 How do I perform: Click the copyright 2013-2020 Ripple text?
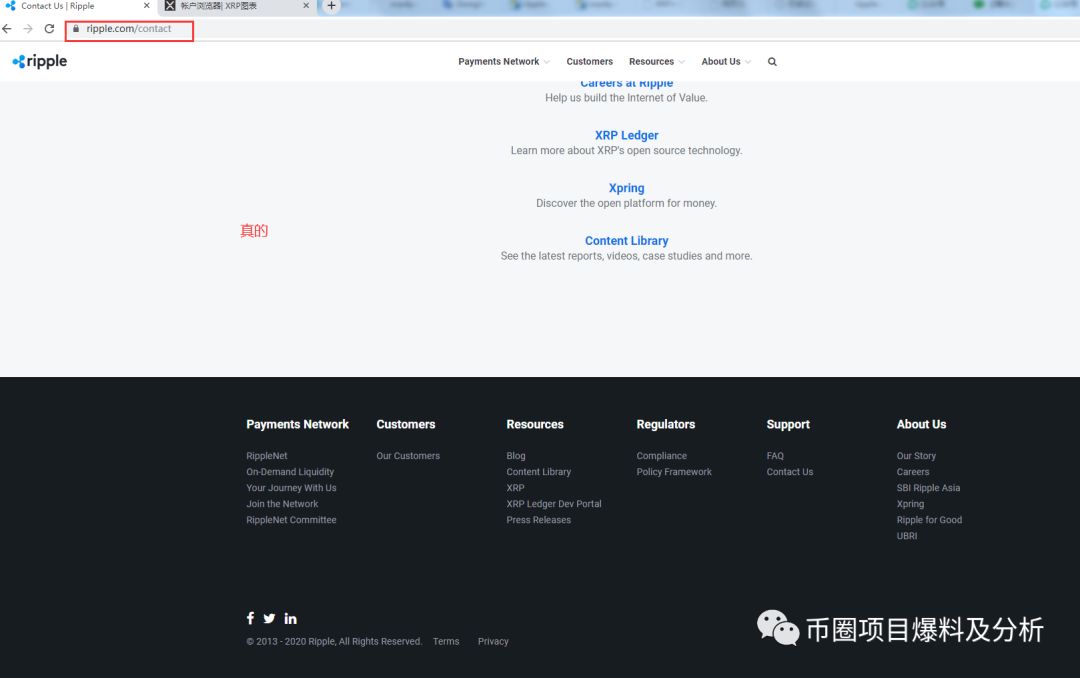(334, 641)
